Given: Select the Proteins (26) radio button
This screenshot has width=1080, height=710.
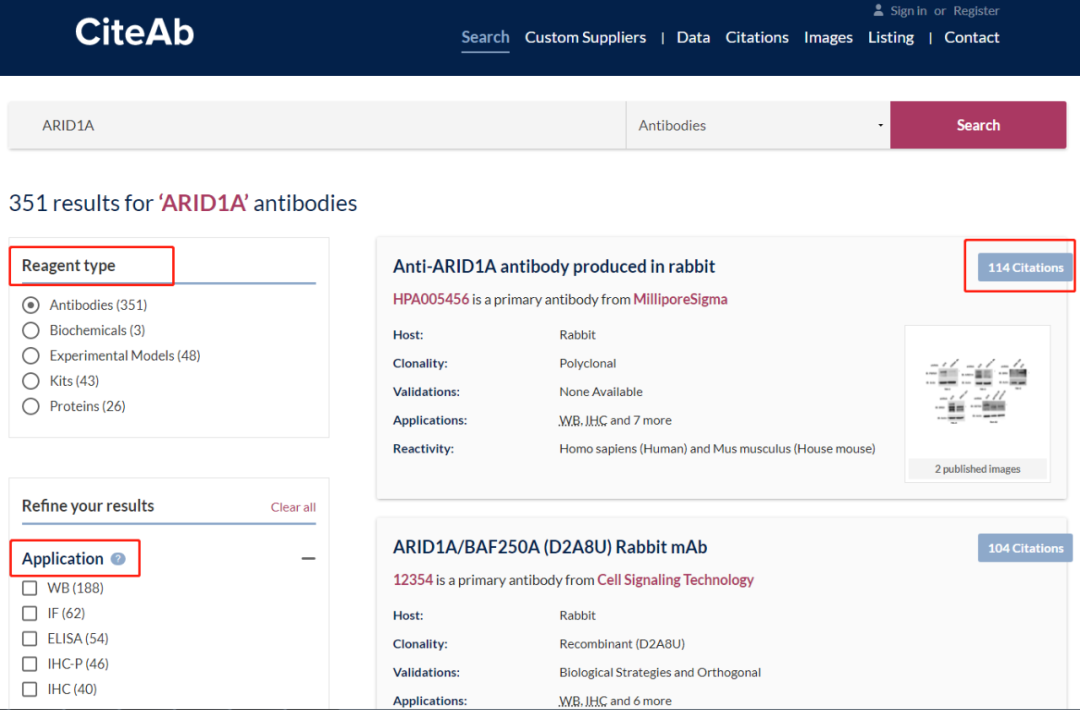Looking at the screenshot, I should pyautogui.click(x=30, y=406).
